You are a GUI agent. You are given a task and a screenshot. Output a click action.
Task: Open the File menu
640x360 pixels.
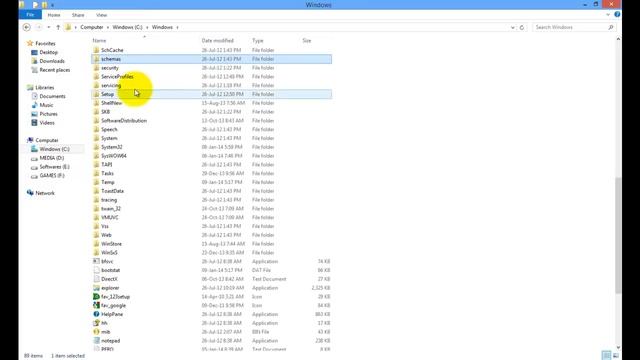pyautogui.click(x=30, y=15)
